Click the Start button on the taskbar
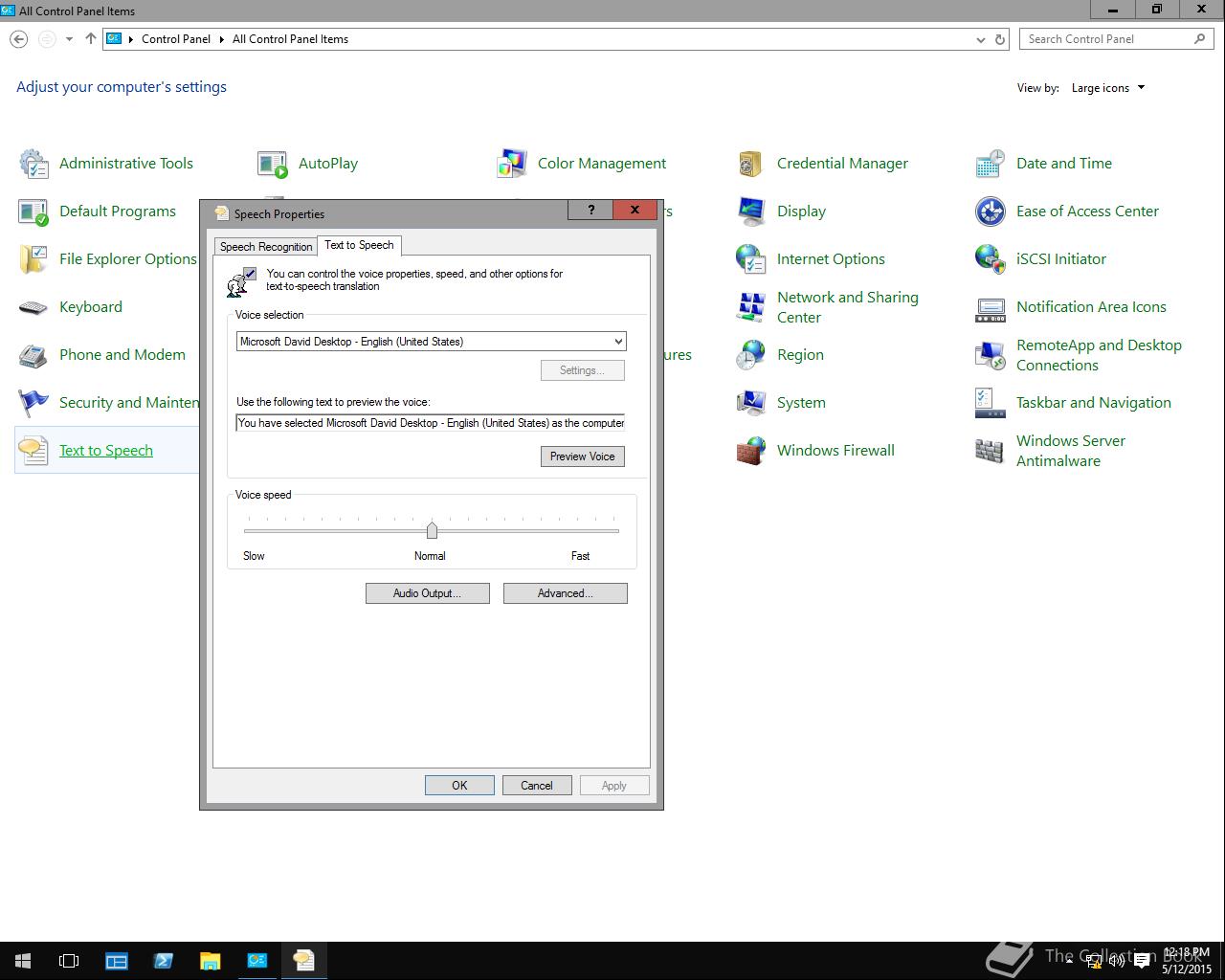This screenshot has height=980, width=1225. point(23,961)
